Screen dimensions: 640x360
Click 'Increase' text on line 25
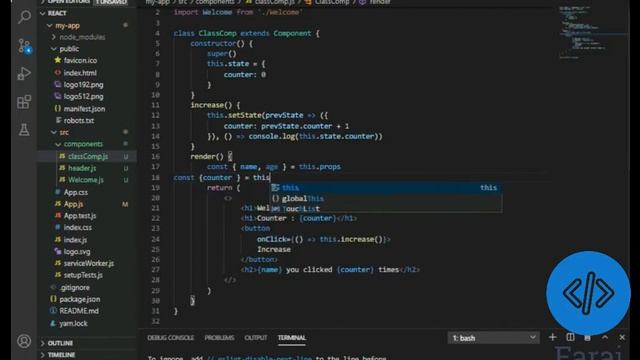(274, 249)
